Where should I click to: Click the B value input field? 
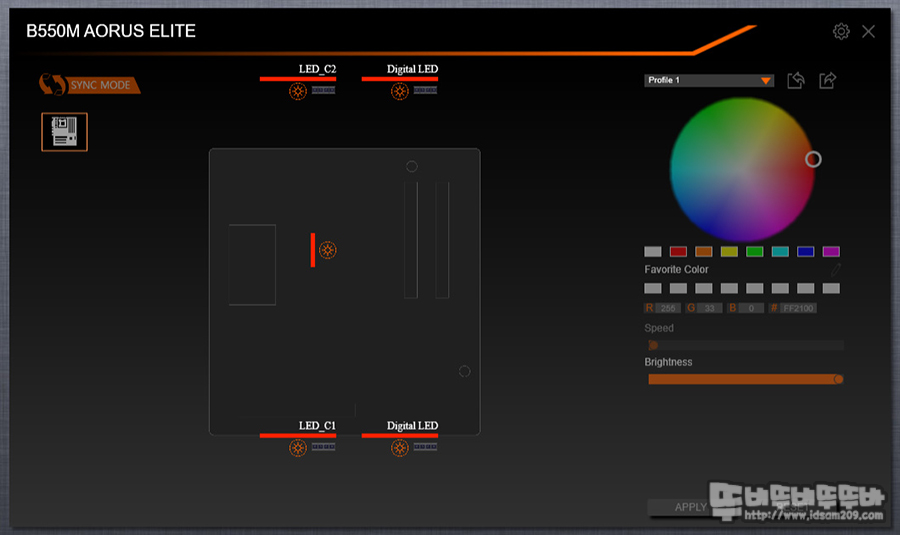click(x=751, y=308)
